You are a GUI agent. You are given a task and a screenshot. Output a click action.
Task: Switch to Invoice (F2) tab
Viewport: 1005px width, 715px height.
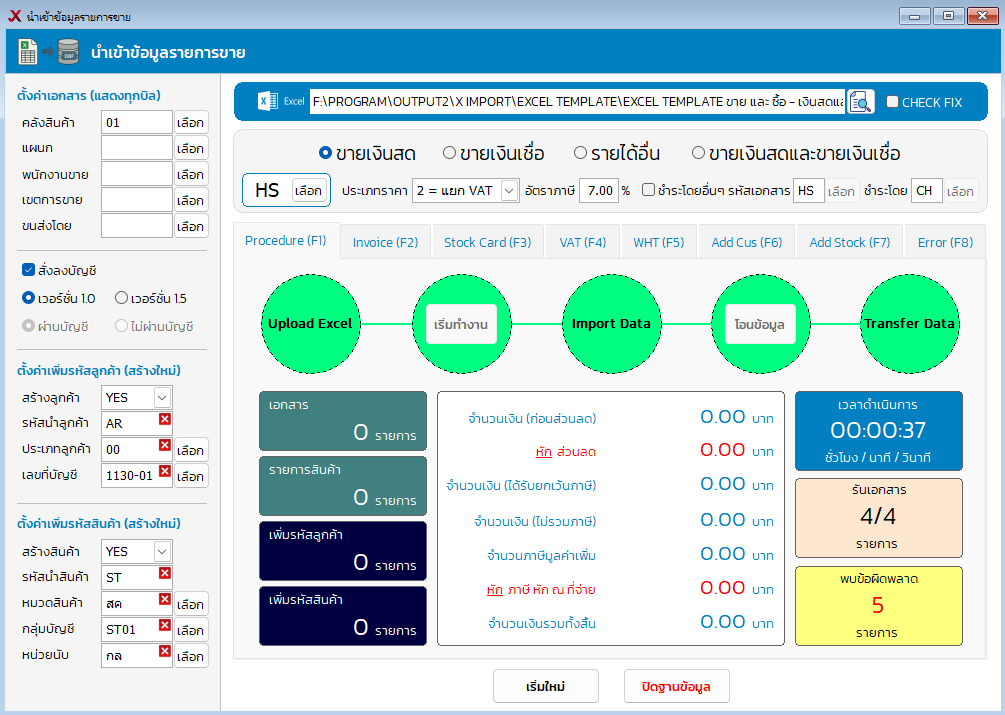[385, 242]
